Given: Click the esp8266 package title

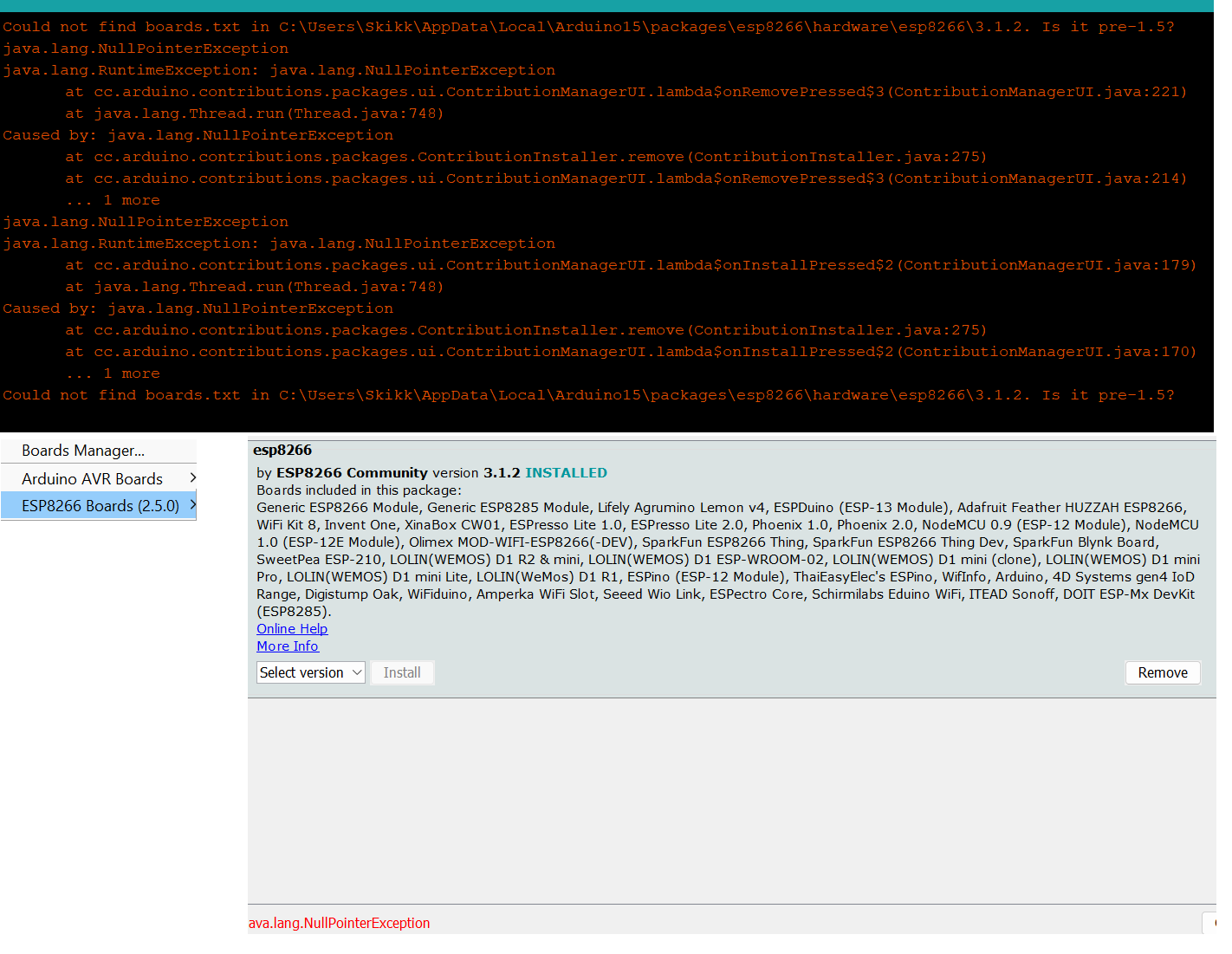Looking at the screenshot, I should coord(282,450).
